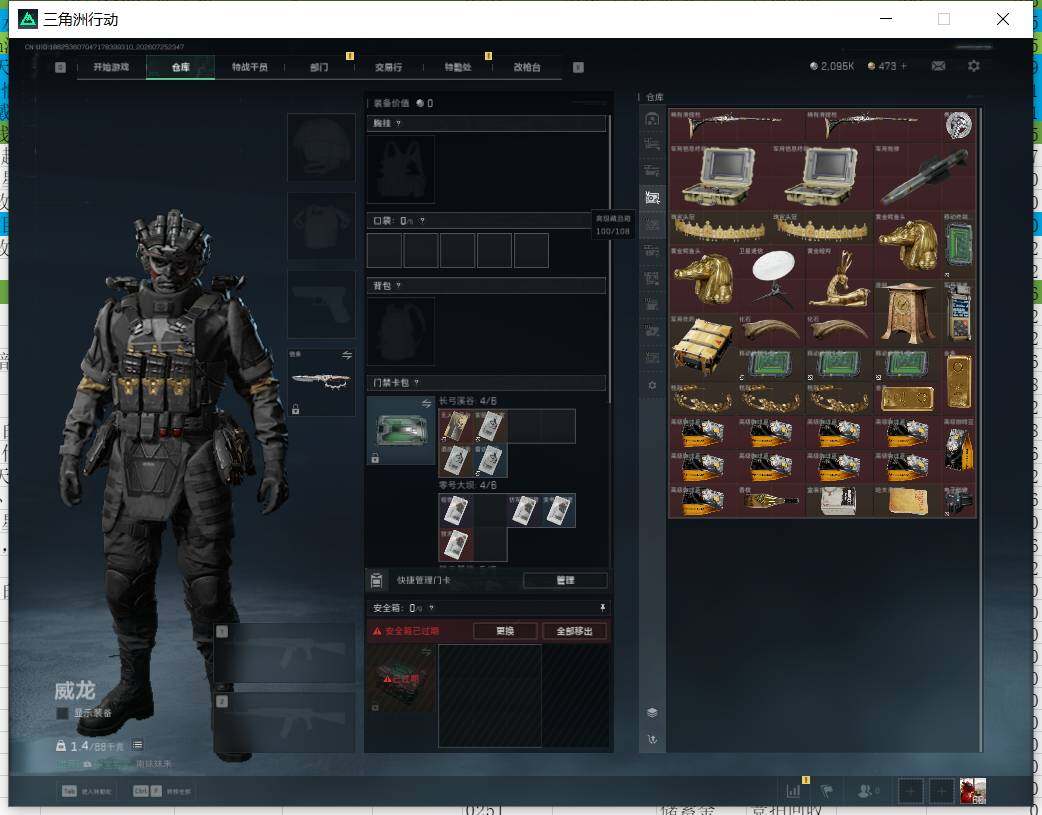
Task: Click the stack items icon in warehouse sidebar
Action: (x=652, y=713)
